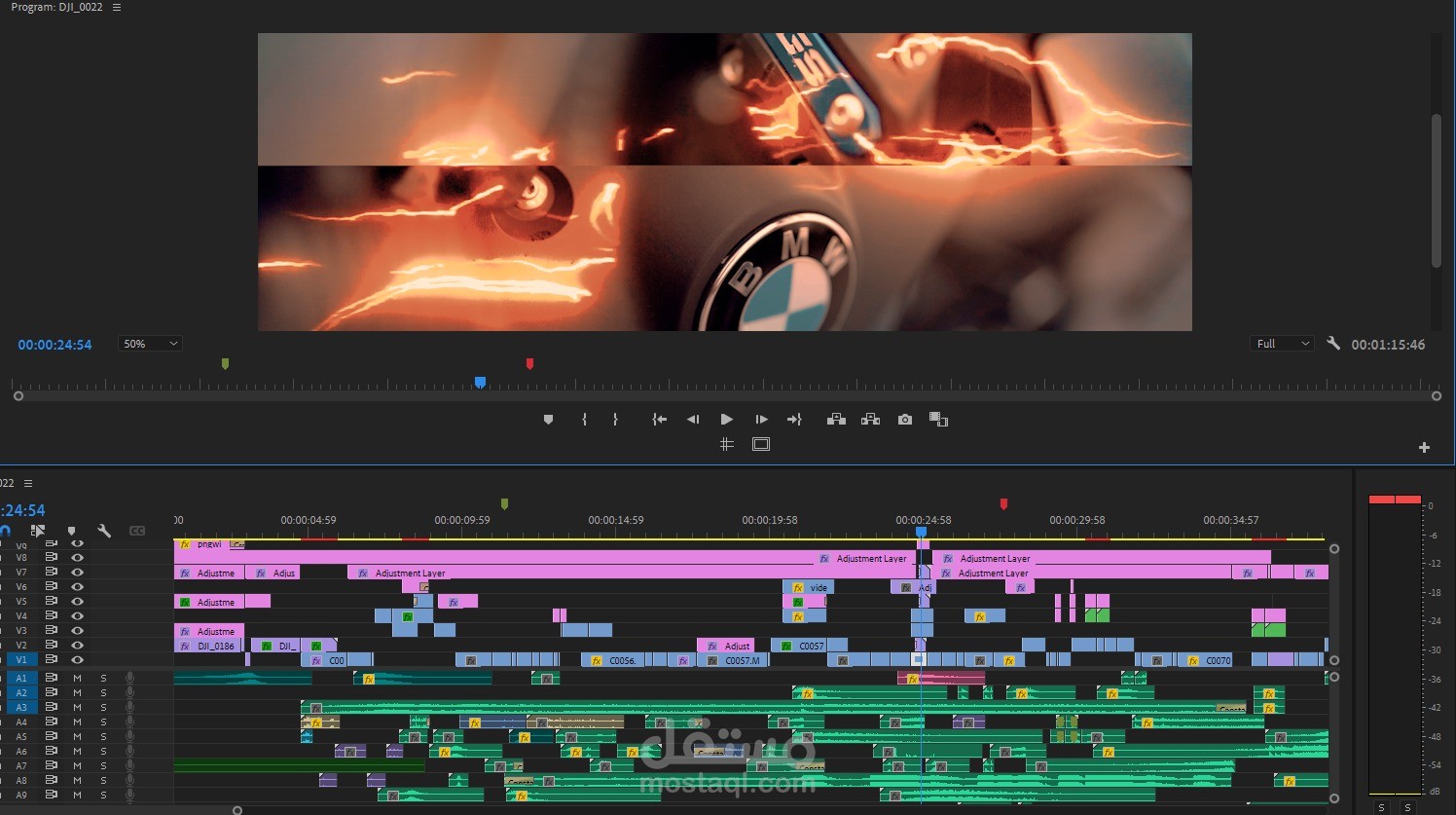Click the Program monitor zoom bar left handle
Viewport: 1456px width, 815px height.
point(18,396)
